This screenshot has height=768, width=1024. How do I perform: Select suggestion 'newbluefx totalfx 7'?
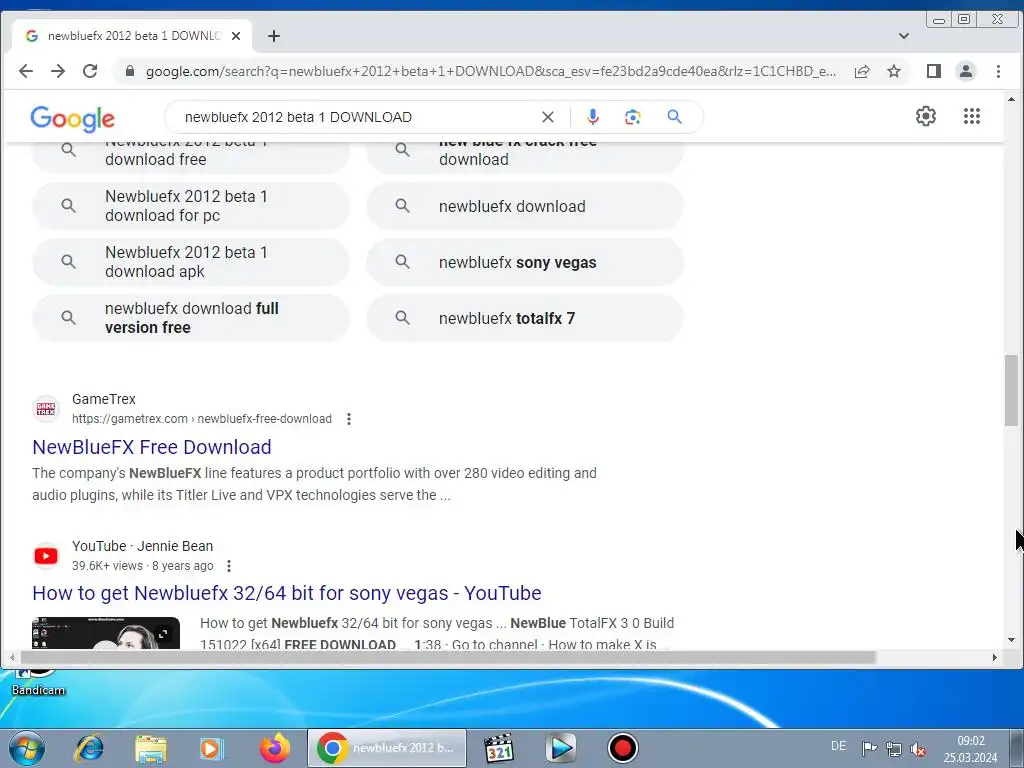pyautogui.click(x=525, y=318)
